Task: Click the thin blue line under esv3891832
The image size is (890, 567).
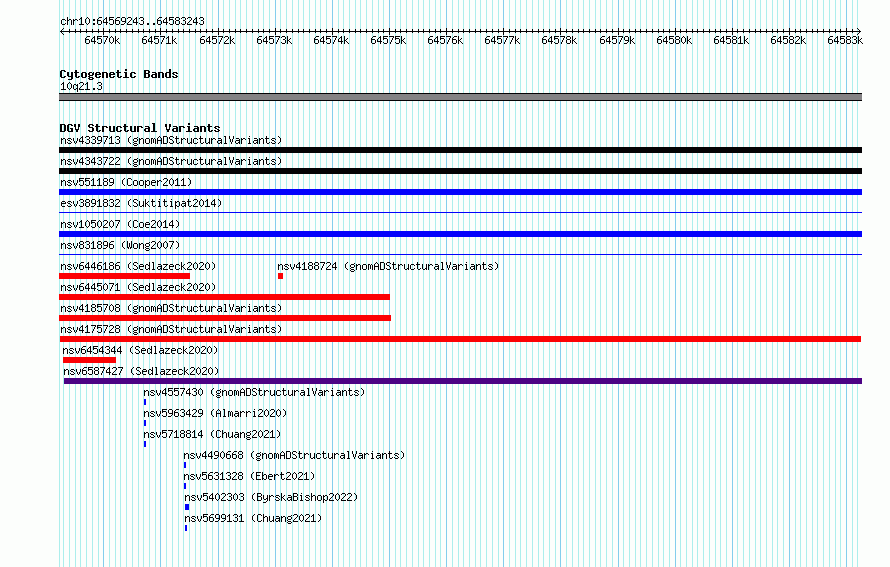Action: 460,213
